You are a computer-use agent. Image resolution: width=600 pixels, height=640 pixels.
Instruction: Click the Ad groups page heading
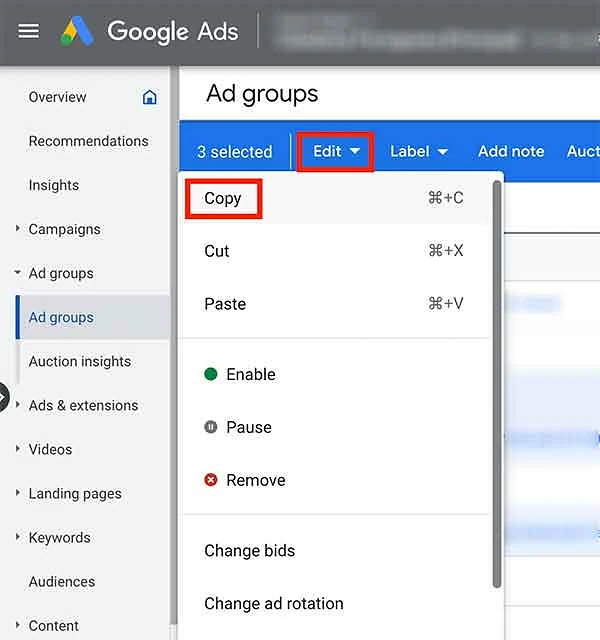[x=262, y=95]
